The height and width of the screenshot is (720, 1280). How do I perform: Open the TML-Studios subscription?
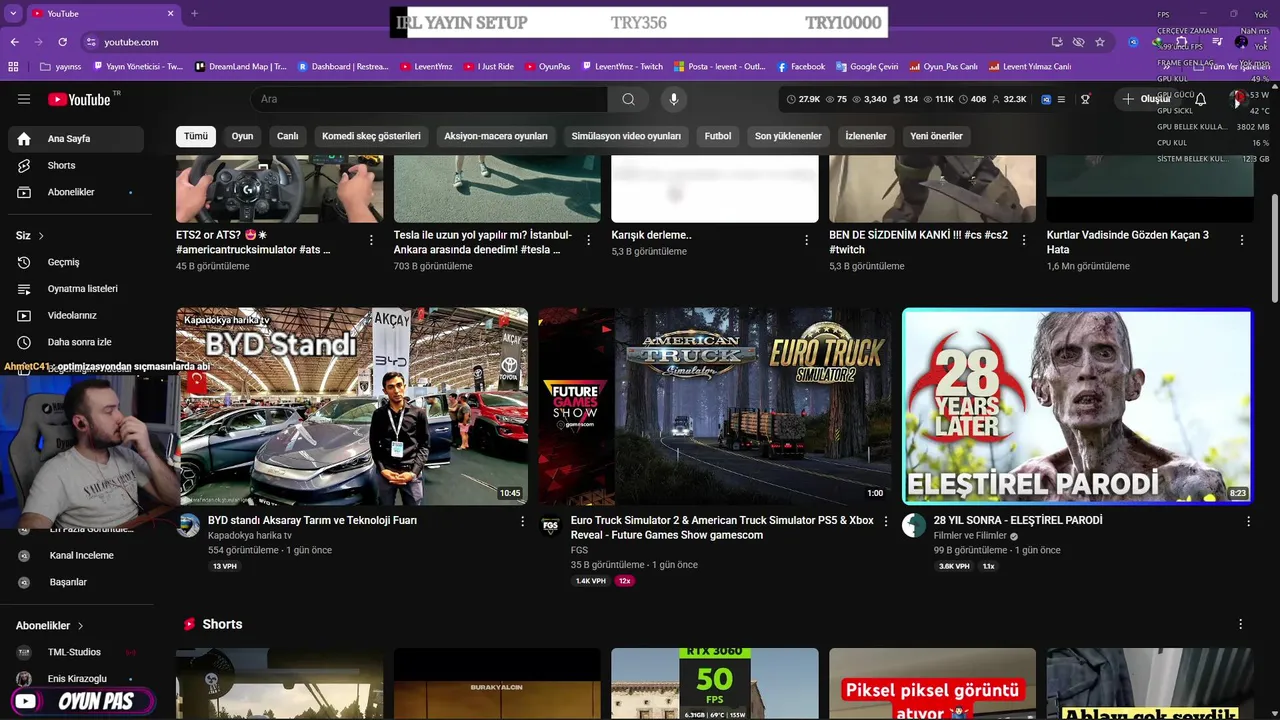76,652
